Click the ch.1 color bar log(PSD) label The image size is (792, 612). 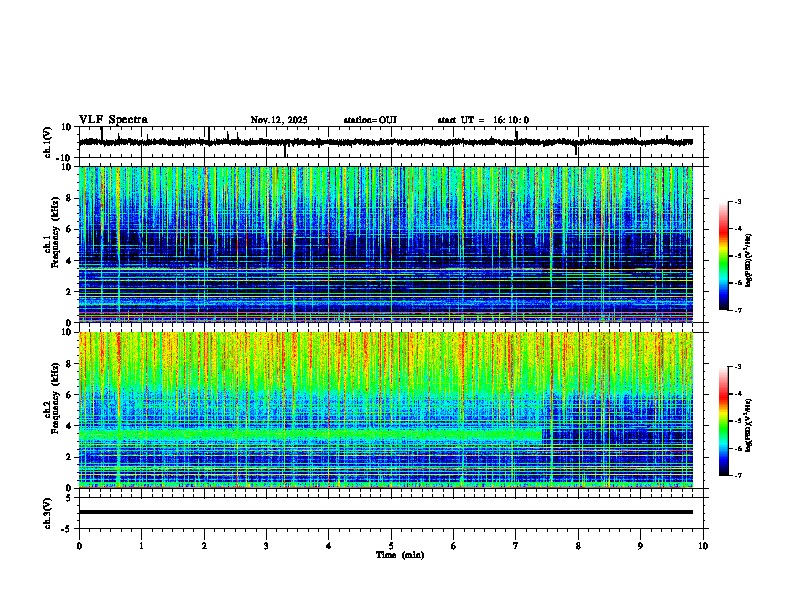748,261
